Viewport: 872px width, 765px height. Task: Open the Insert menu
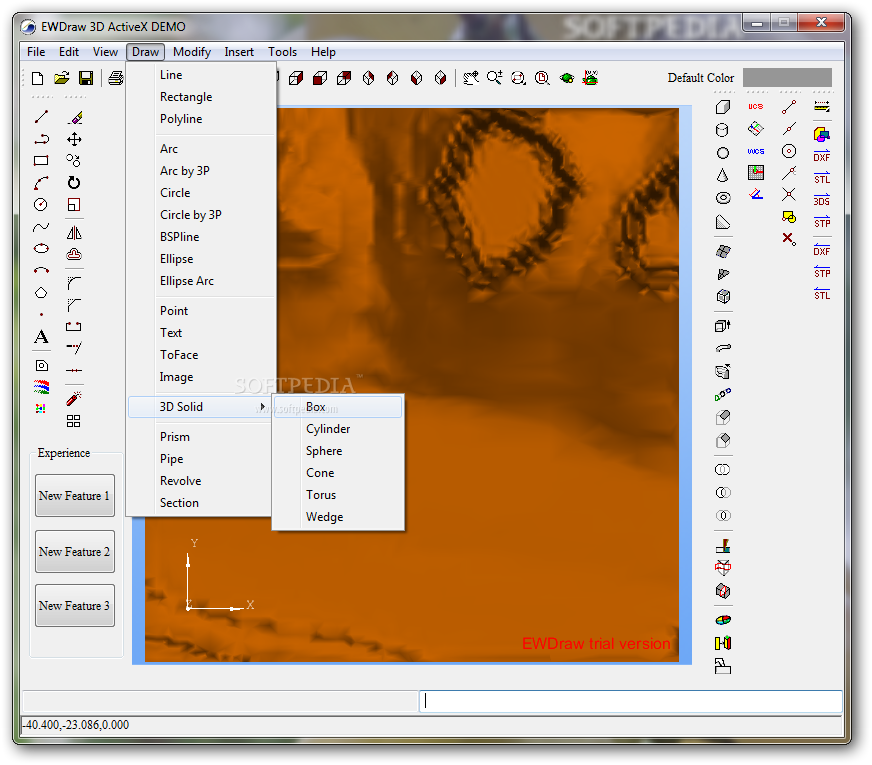pyautogui.click(x=239, y=52)
